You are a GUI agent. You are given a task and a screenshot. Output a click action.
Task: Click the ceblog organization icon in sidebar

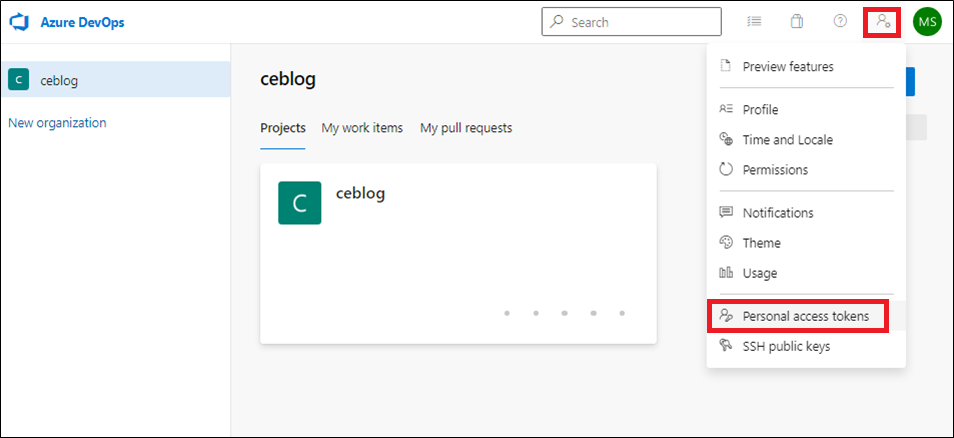click(x=19, y=79)
